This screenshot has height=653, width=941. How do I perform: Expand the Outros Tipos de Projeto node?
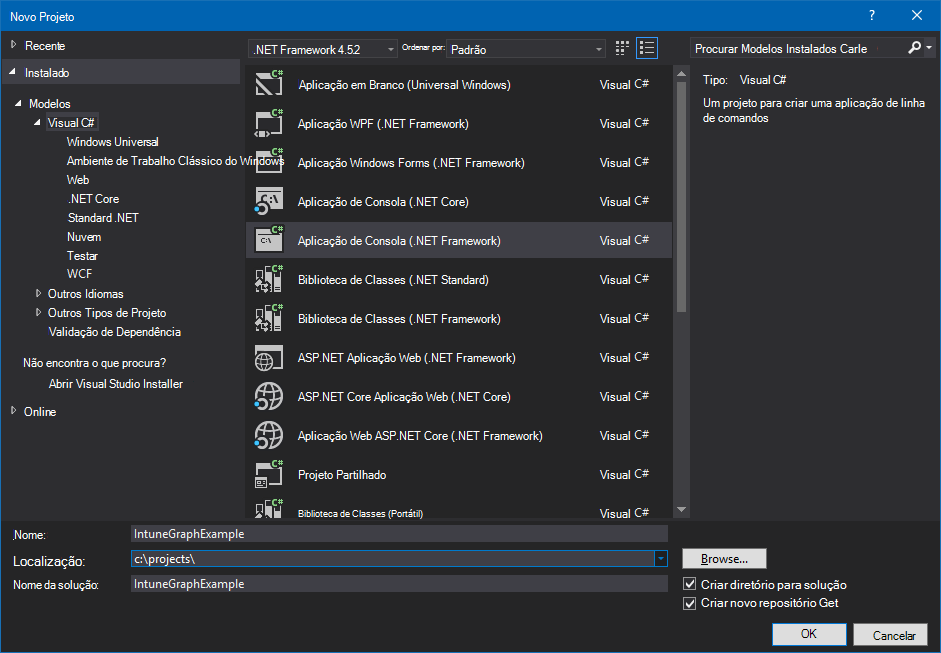click(38, 313)
